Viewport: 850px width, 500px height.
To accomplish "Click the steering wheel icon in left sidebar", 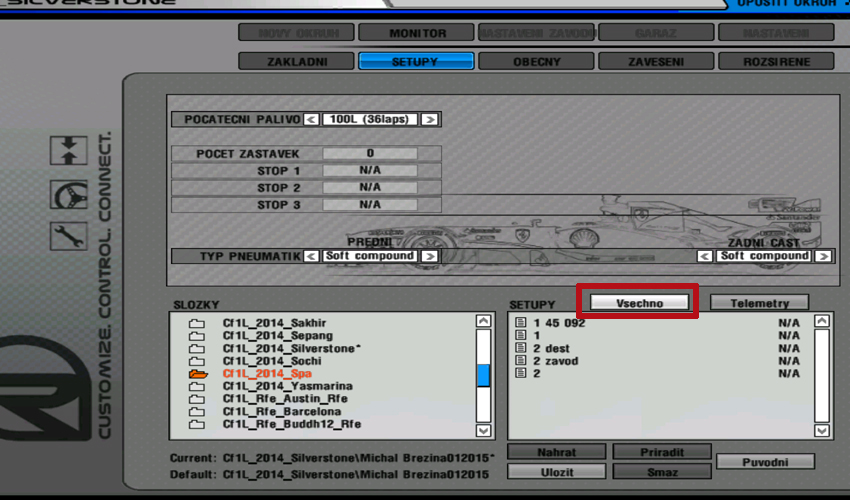I will (x=69, y=193).
